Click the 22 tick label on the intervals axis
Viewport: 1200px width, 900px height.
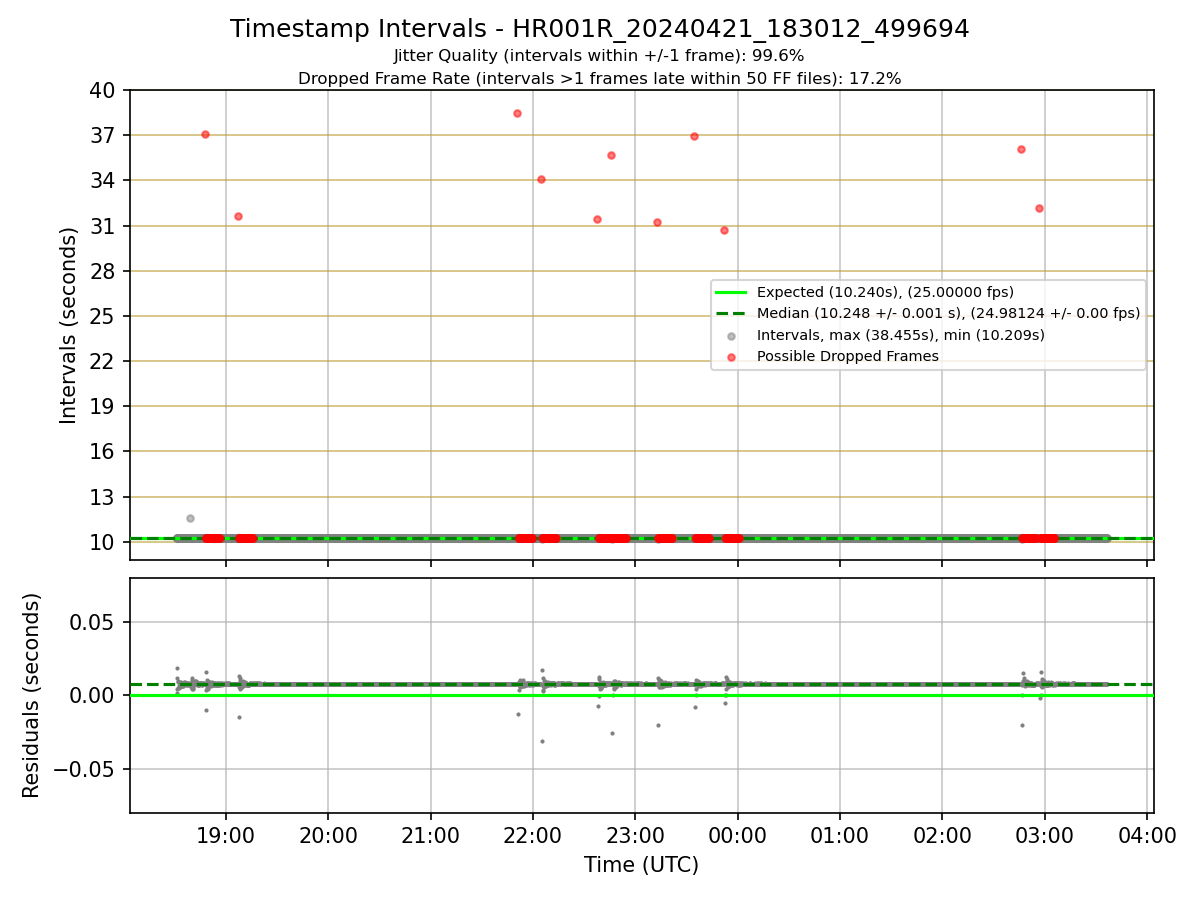point(104,361)
